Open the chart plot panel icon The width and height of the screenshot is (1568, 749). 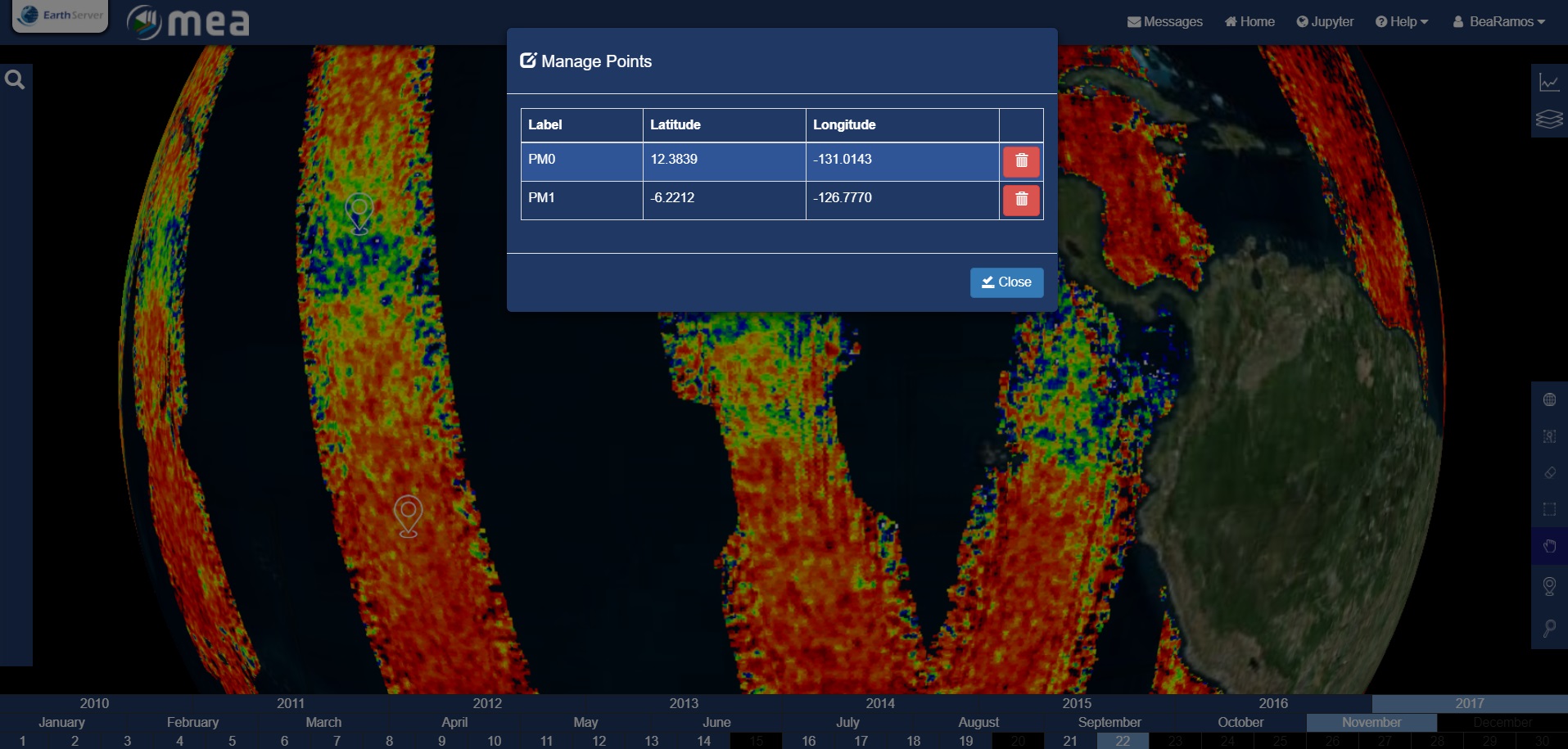1549,83
